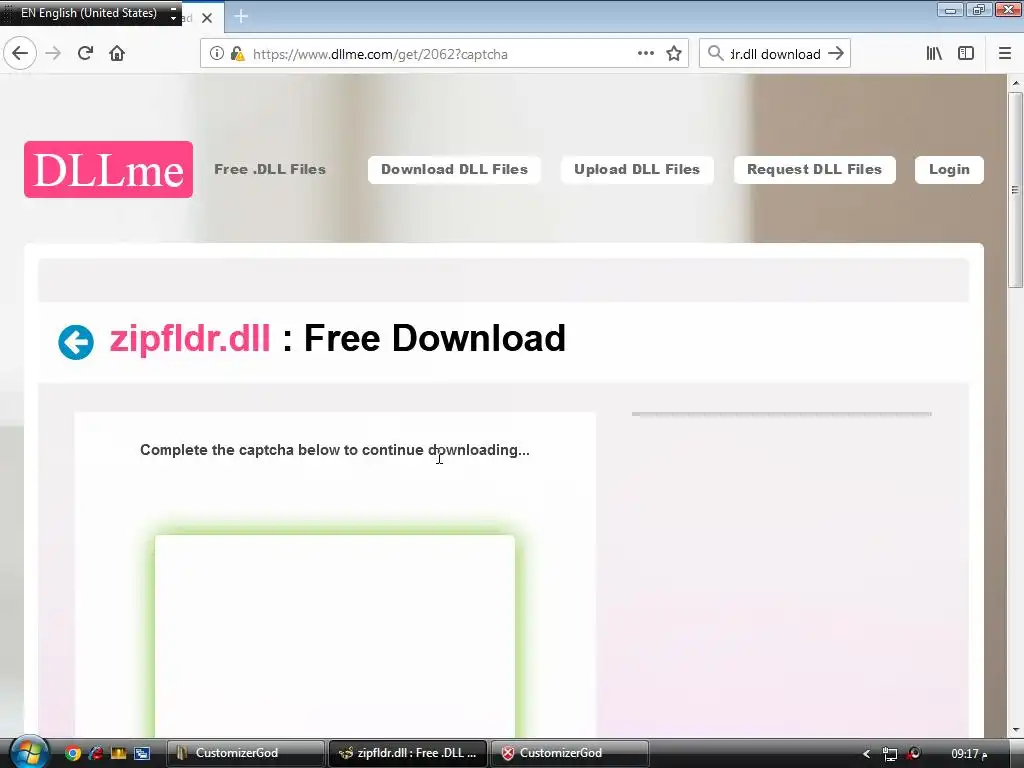The width and height of the screenshot is (1024, 768).
Task: Click the page vertical scrollbar thumb
Action: click(x=1015, y=189)
